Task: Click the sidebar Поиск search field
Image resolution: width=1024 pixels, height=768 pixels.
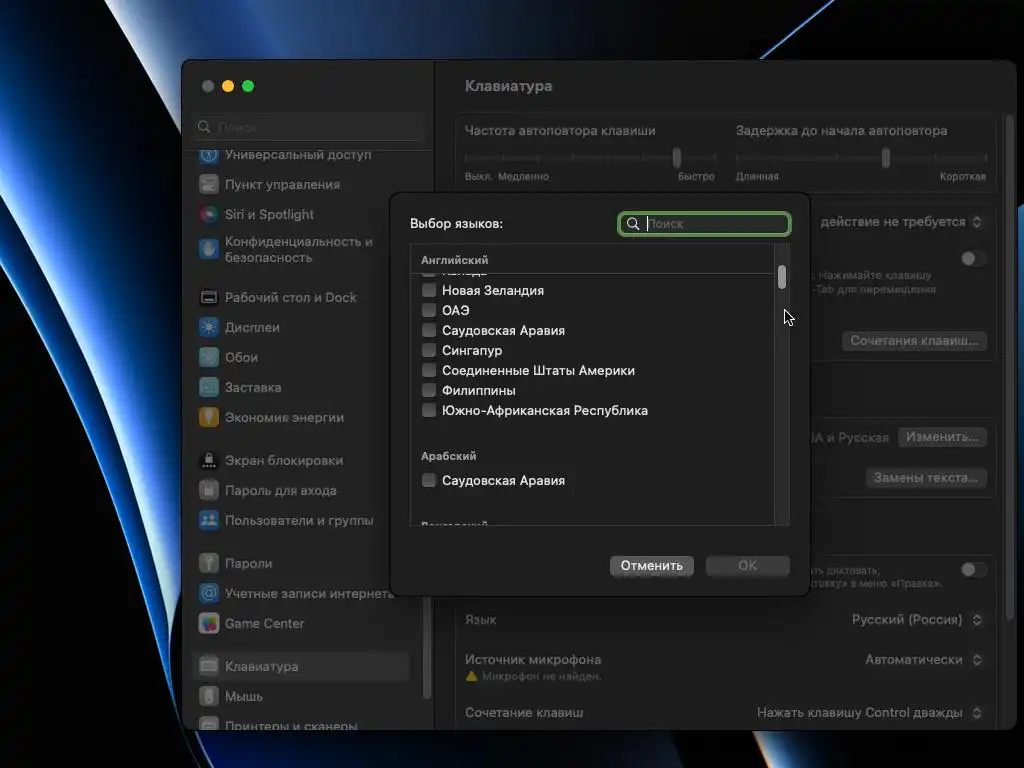Action: pos(311,127)
